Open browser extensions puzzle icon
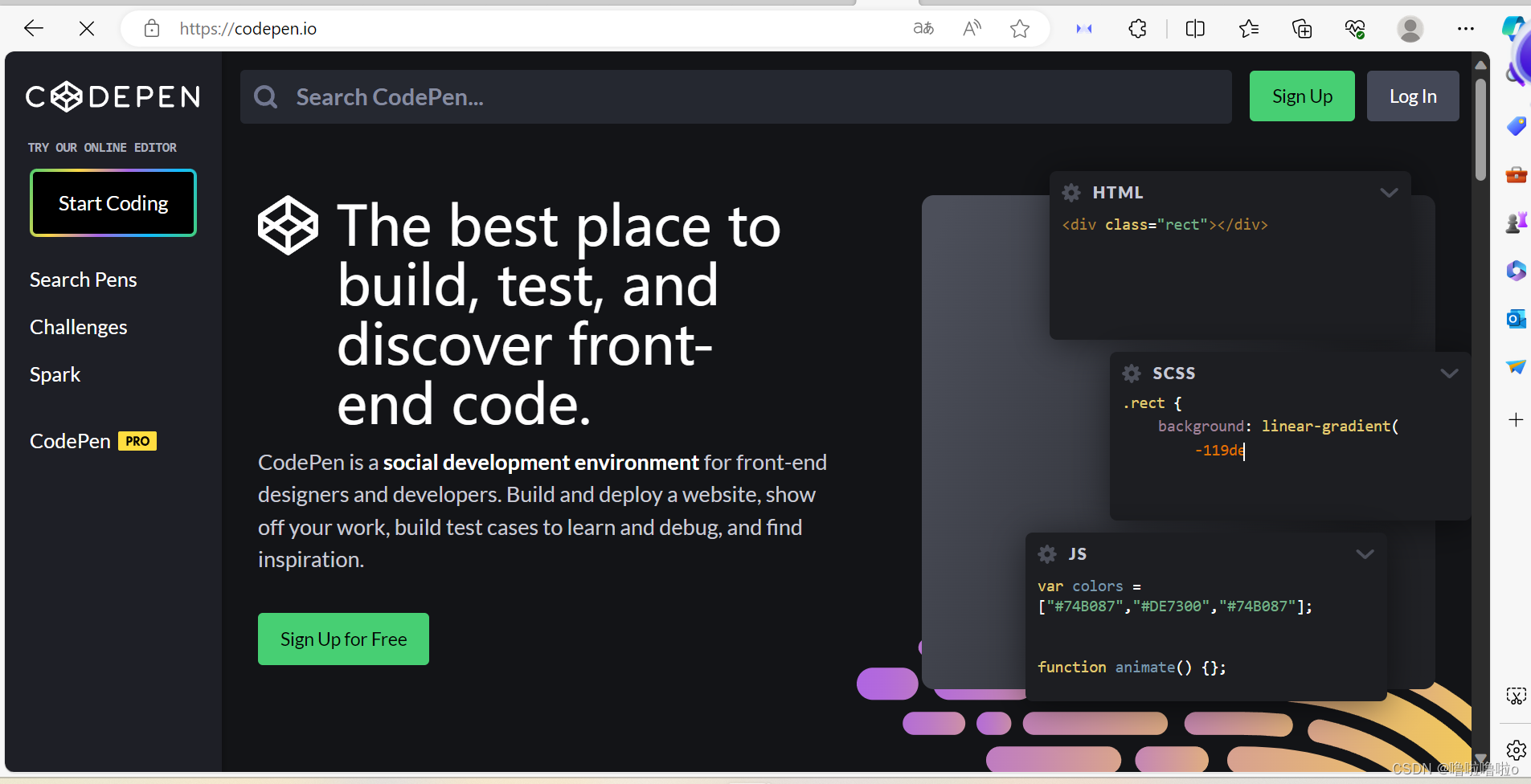 click(1137, 29)
